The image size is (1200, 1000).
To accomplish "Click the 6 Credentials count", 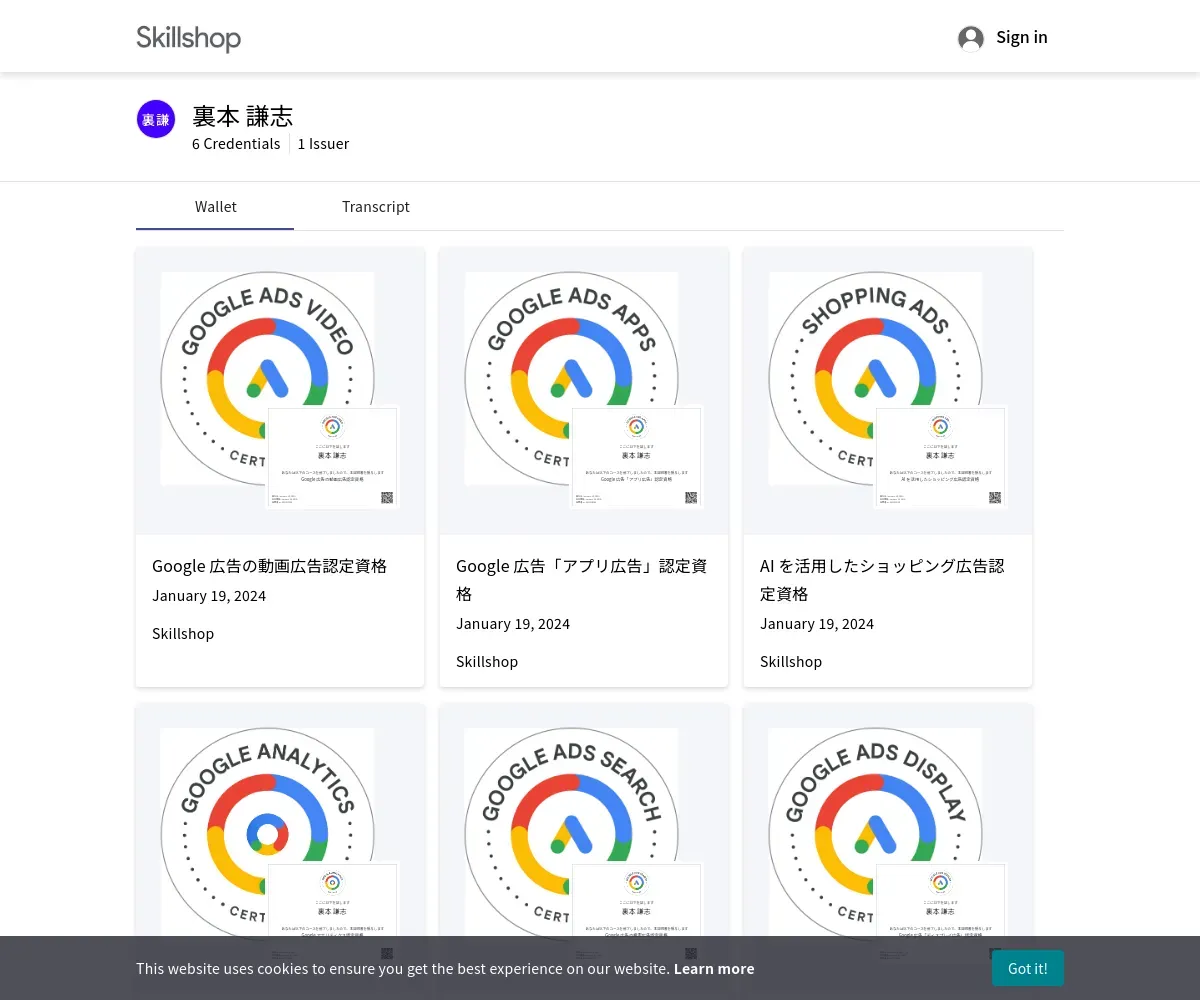I will (236, 144).
